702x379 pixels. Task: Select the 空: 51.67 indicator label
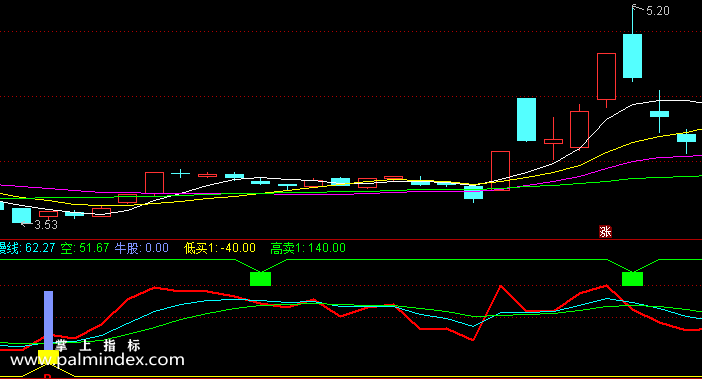click(85, 248)
